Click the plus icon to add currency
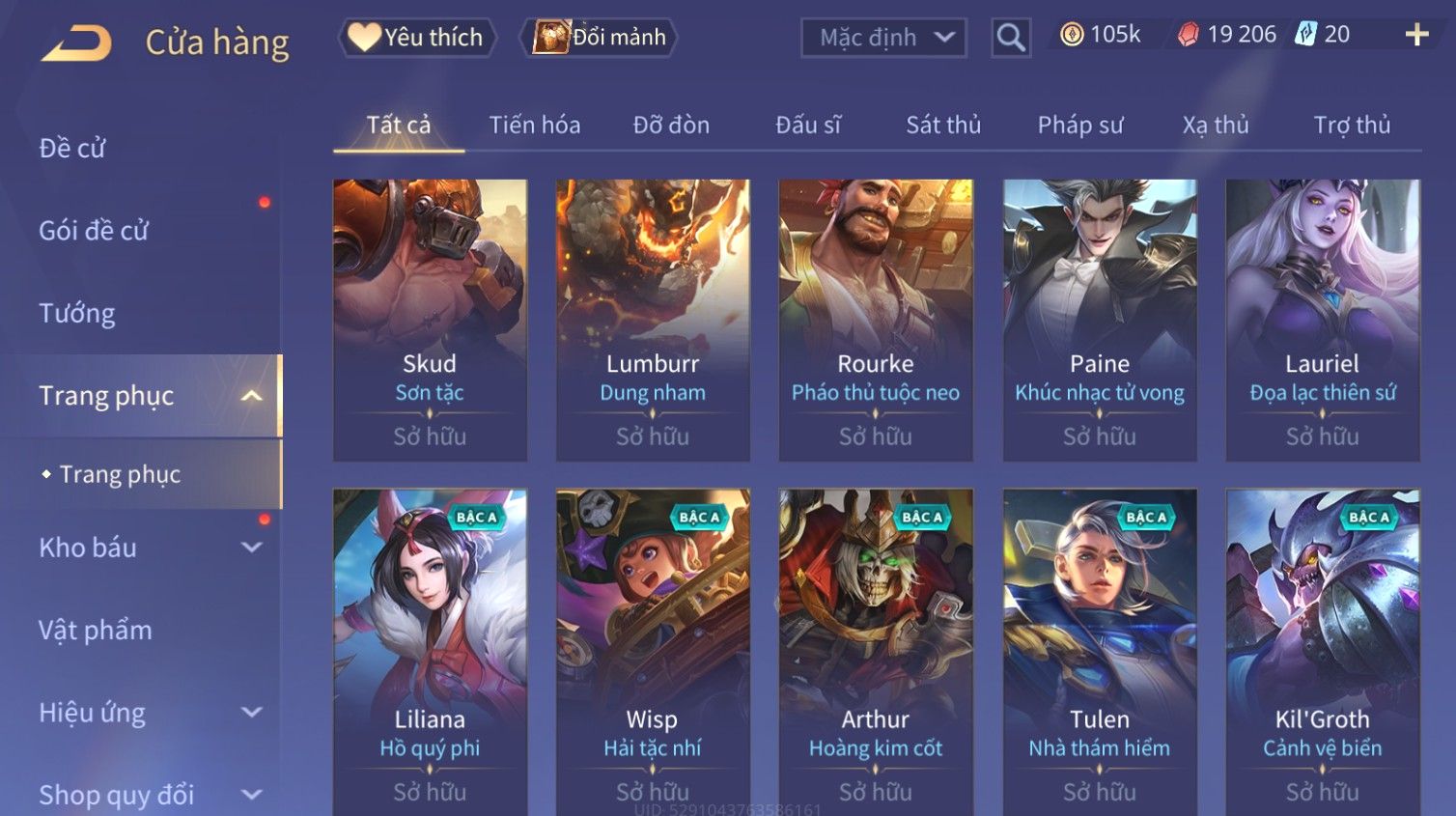 [1416, 35]
